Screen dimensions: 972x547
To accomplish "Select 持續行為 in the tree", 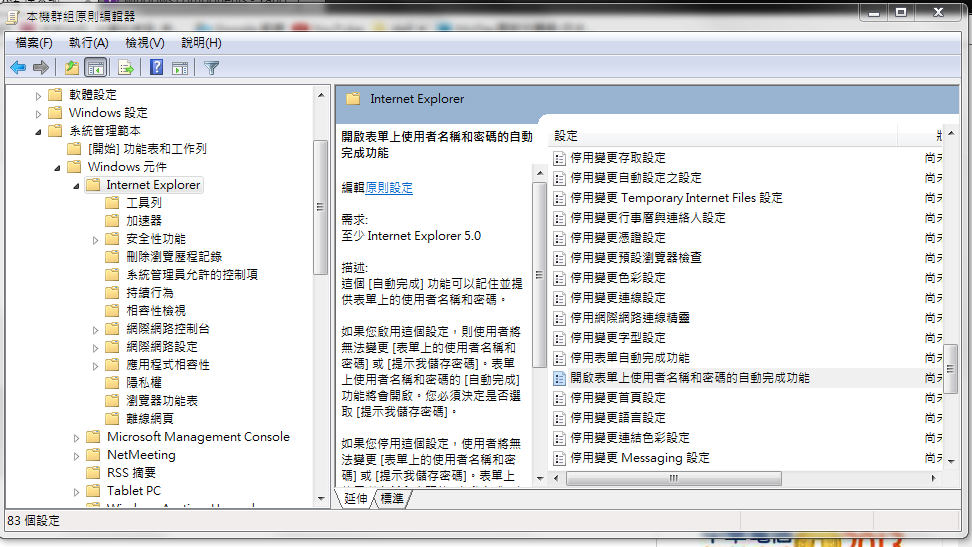I will pos(149,292).
